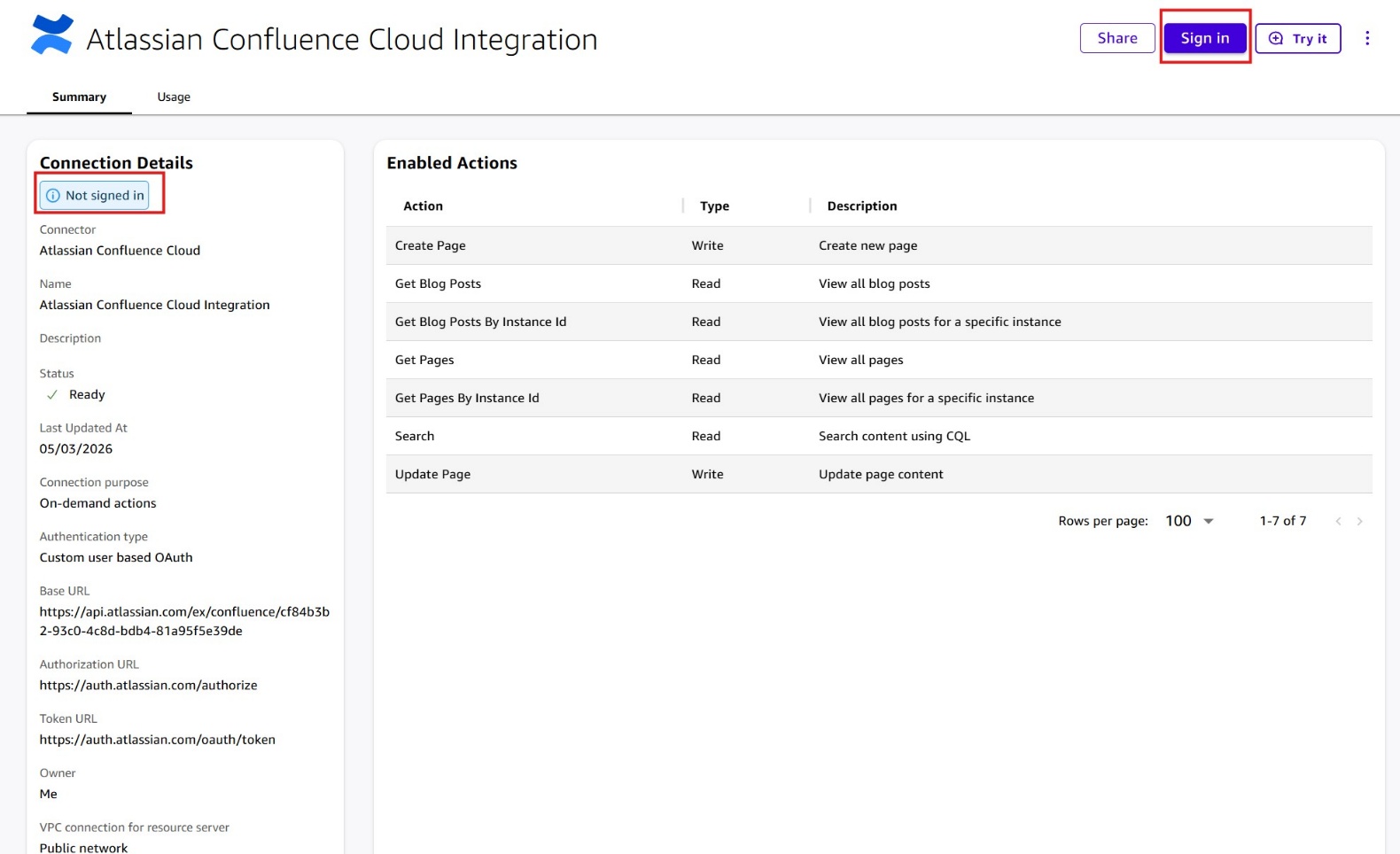
Task: Go to previous page arrow in pagination
Action: 1338,522
